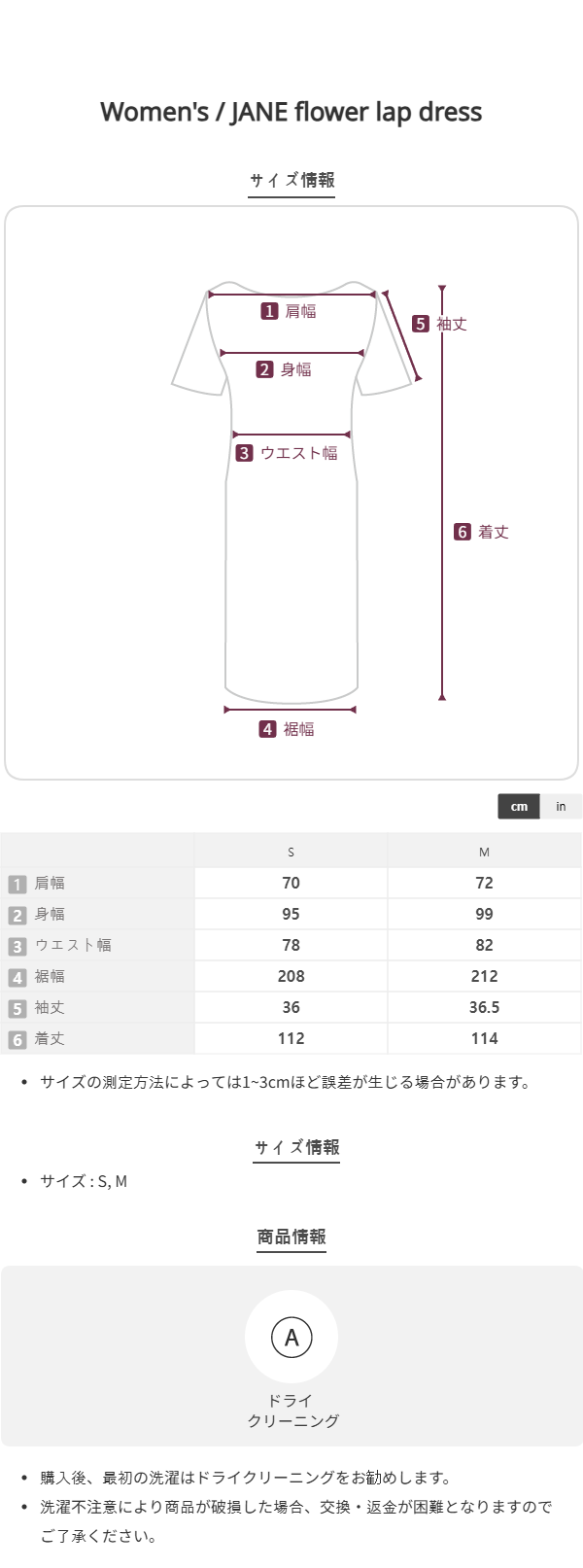
Task: Click the ドライクリーニング care label text
Action: [291, 1411]
